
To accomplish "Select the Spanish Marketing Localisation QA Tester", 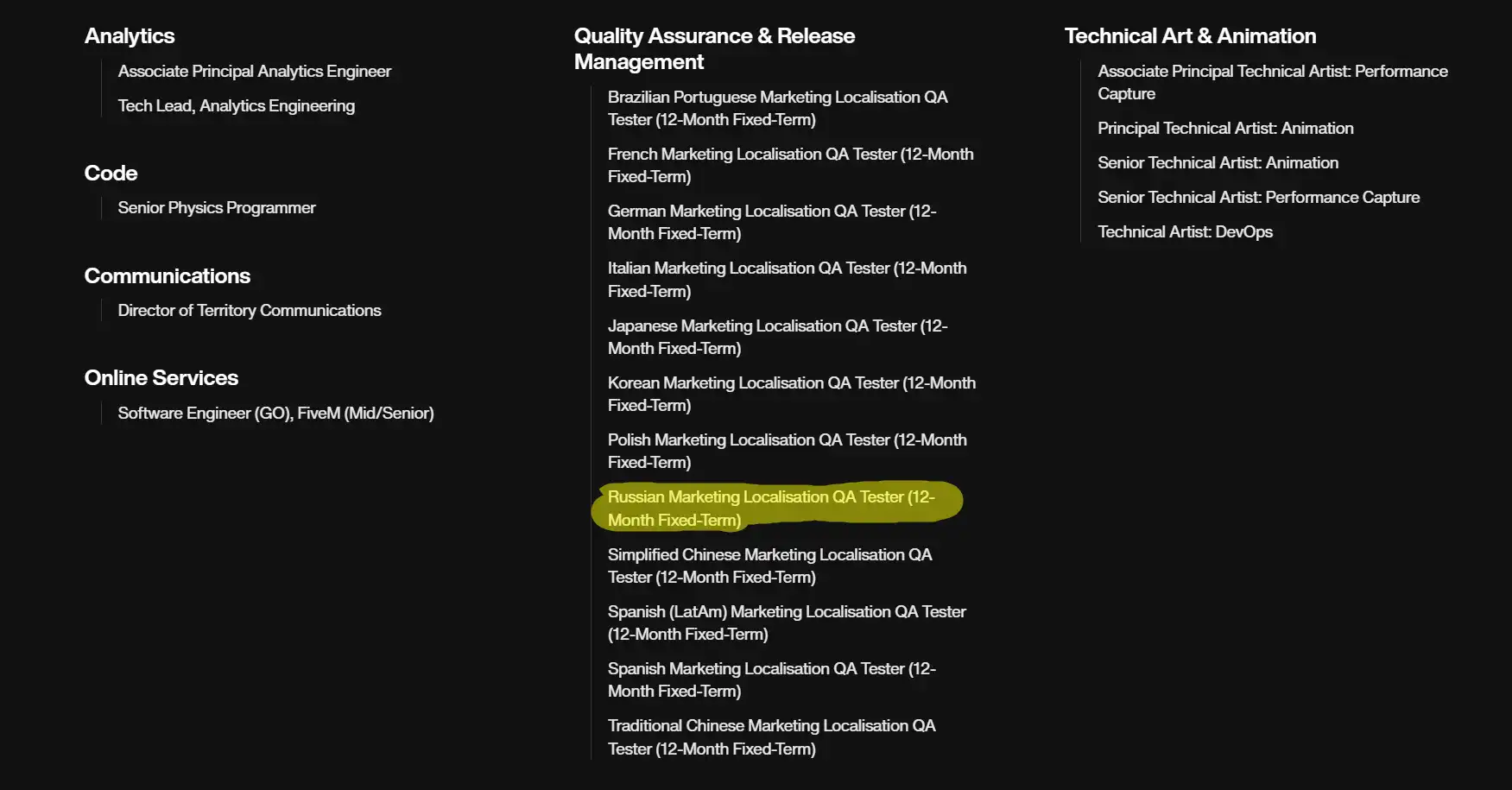I will [771, 679].
